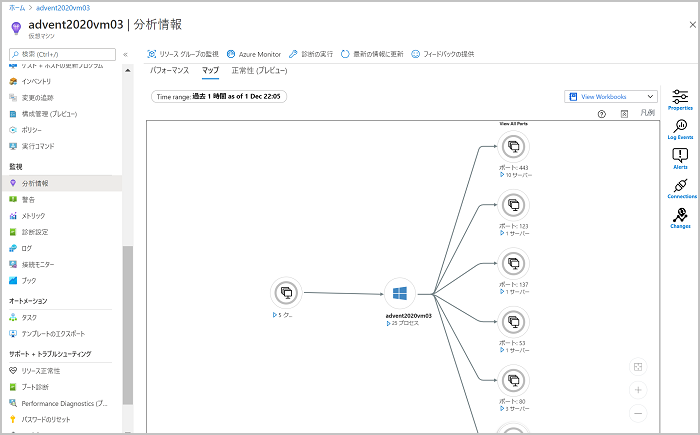This screenshot has width=700, height=435.
Task: Change the Time range filter
Action: [219, 96]
